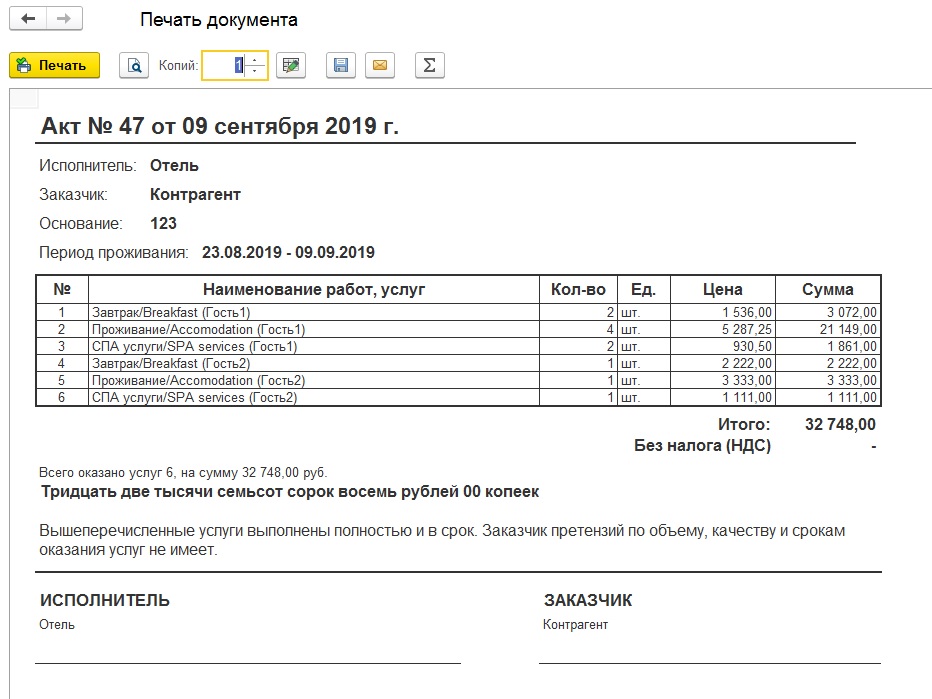Select the period 23.08.2019 - 09.09.2019

[x=288, y=253]
